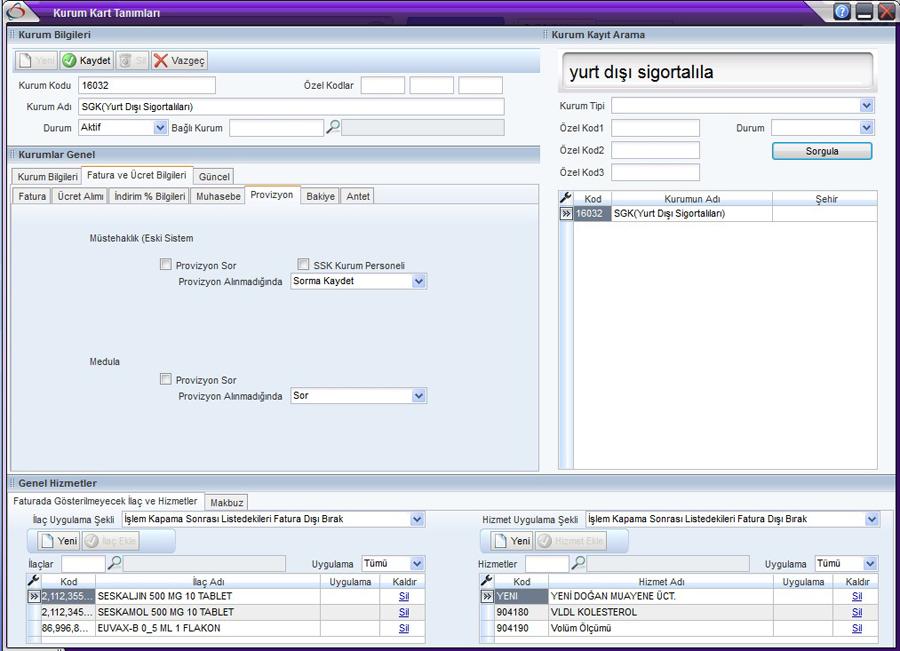
Task: Switch to the Muhasebe tab
Action: pos(218,196)
